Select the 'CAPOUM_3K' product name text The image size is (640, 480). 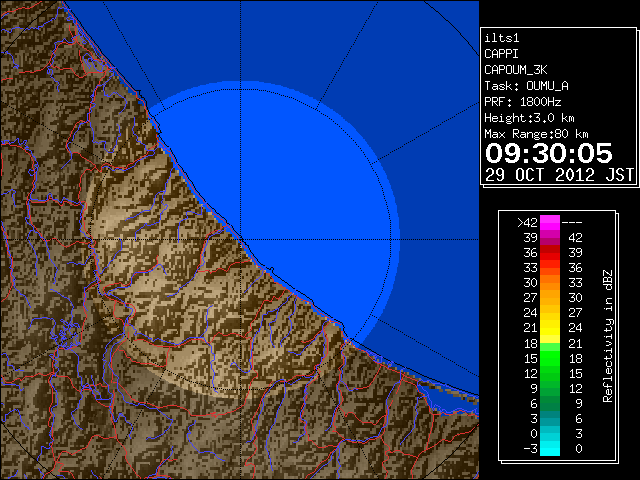516,70
